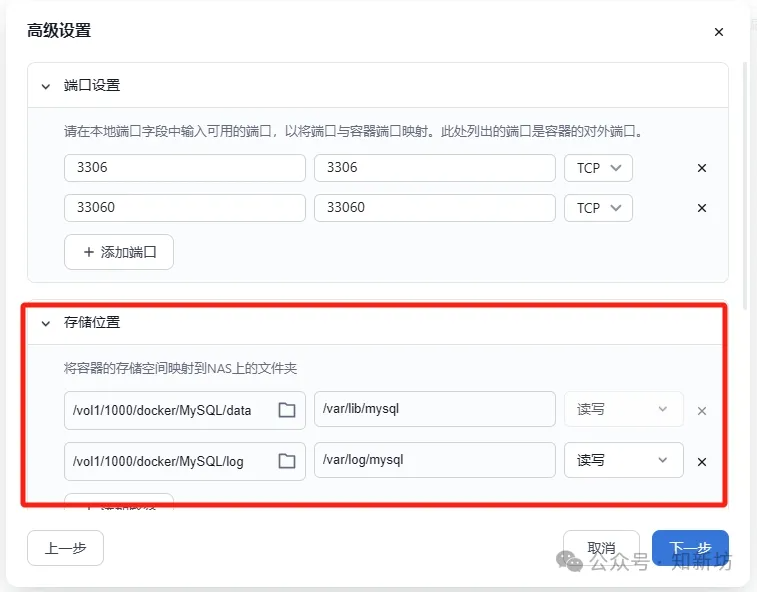Open TCP protocol dropdown for port 3306
Viewport: 757px width, 592px height.
(x=598, y=168)
